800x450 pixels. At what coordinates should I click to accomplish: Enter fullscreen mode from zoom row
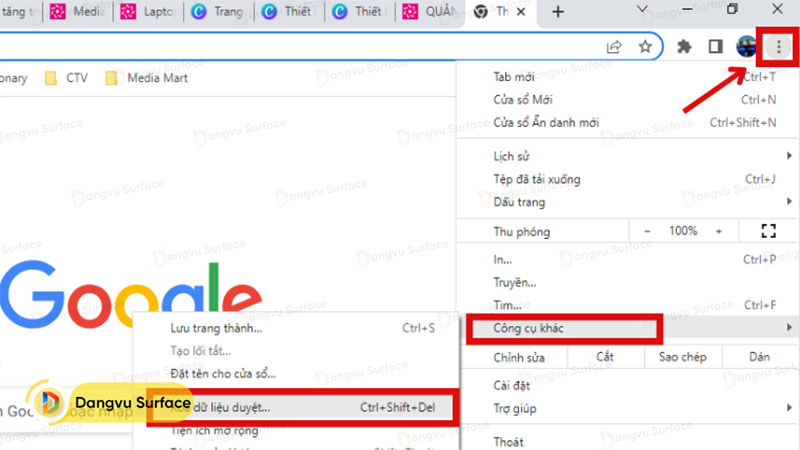click(768, 231)
